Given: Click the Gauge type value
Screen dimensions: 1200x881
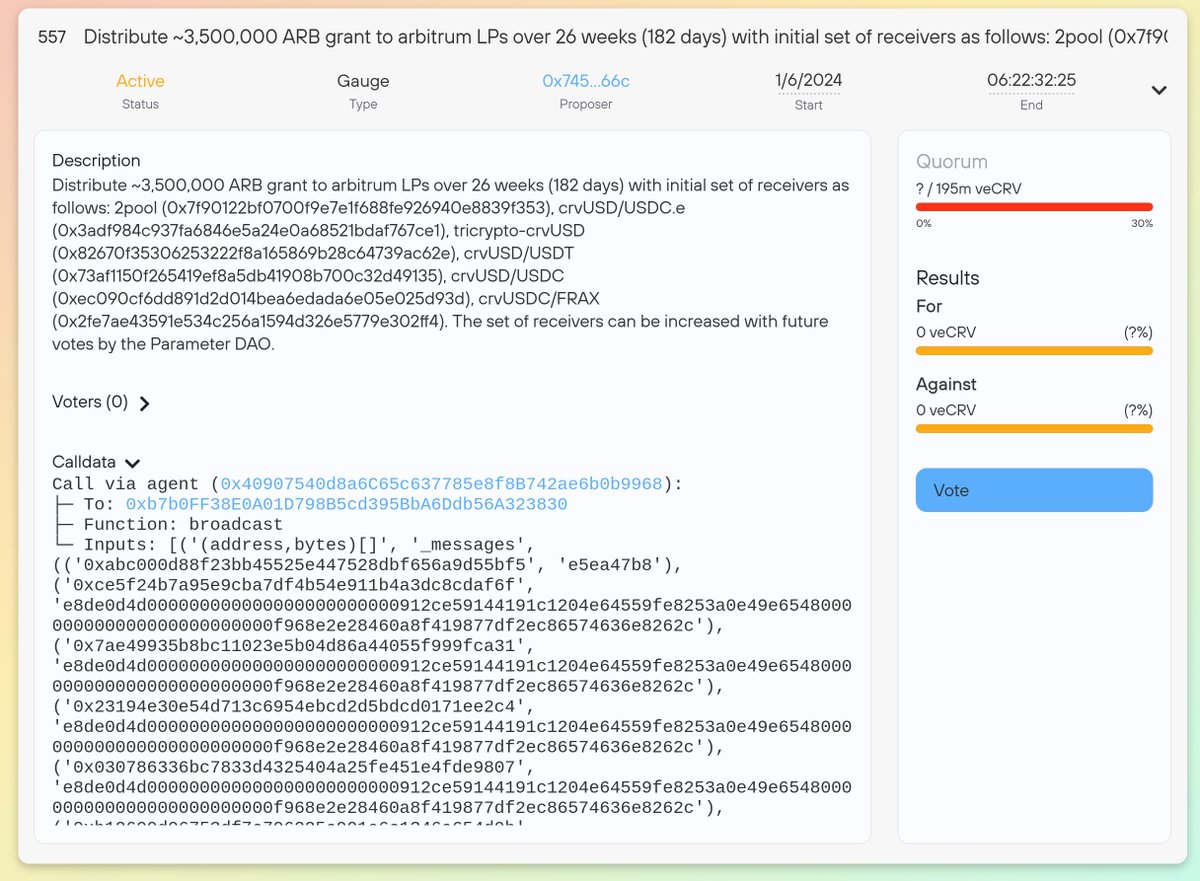Looking at the screenshot, I should coord(363,81).
